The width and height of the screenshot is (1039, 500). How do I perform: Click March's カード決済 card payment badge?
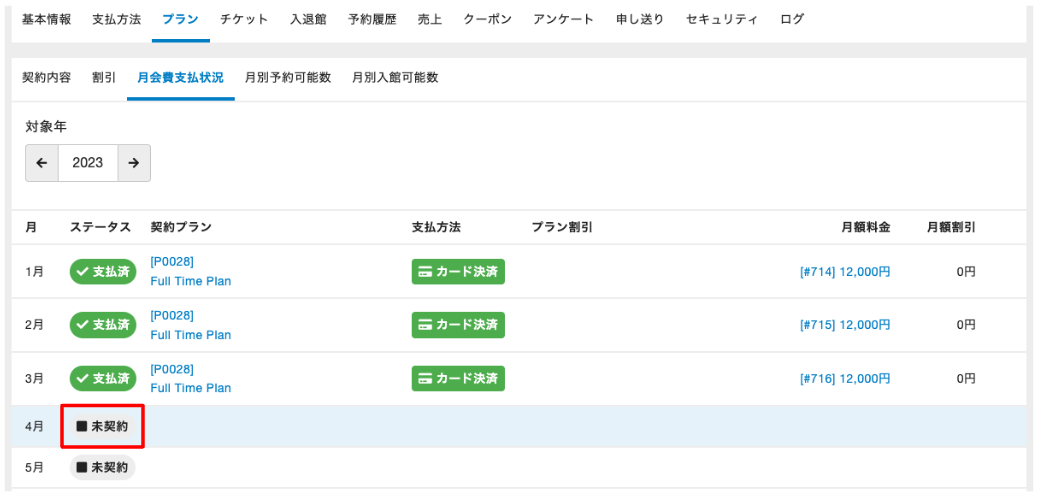(x=458, y=379)
